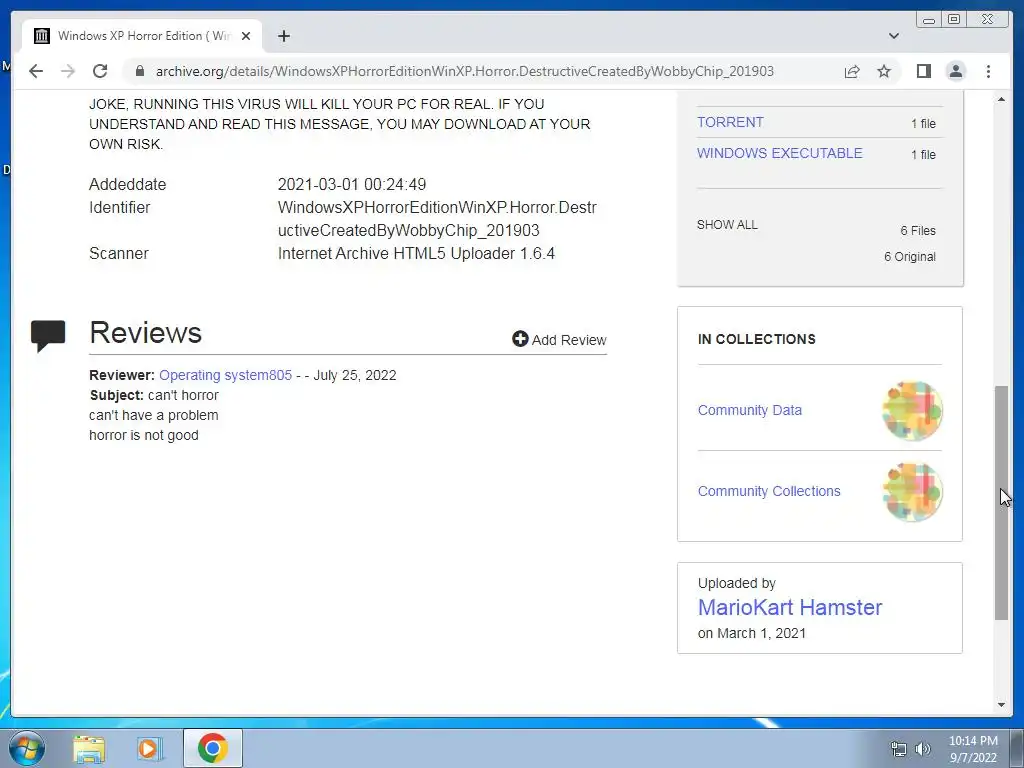
Task: Open the volume speaker tray icon
Action: pyautogui.click(x=923, y=749)
